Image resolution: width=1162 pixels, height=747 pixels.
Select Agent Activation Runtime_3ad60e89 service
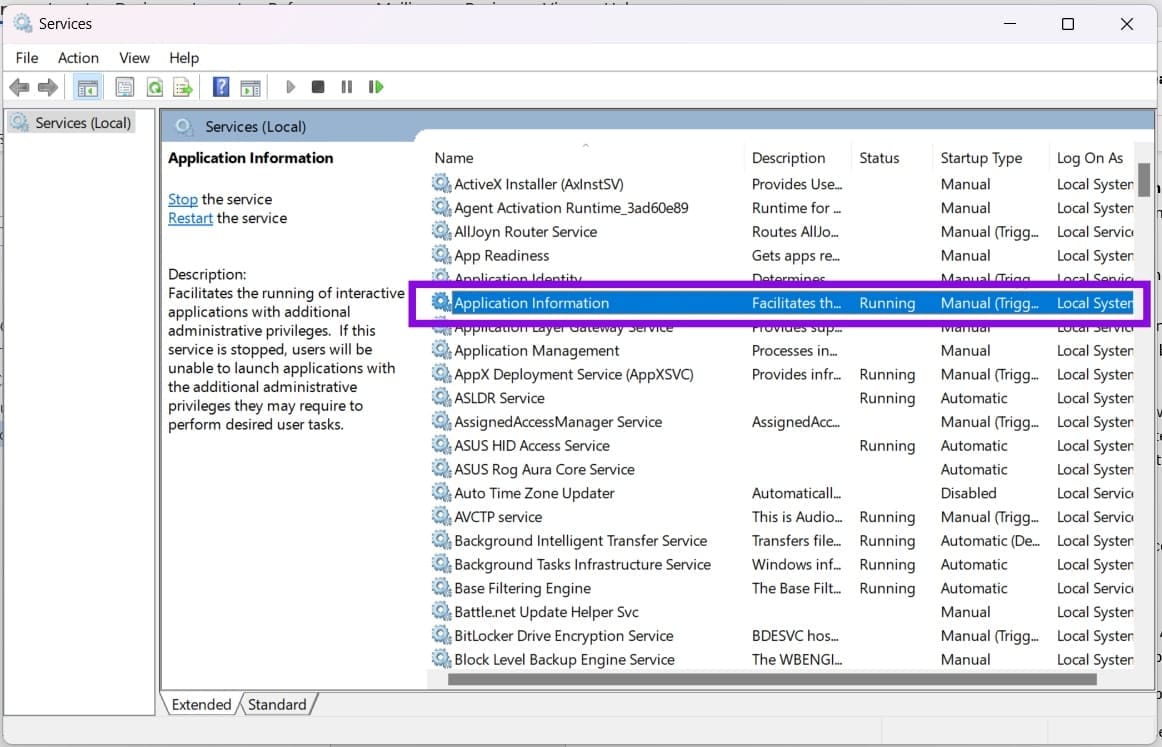pos(781,208)
